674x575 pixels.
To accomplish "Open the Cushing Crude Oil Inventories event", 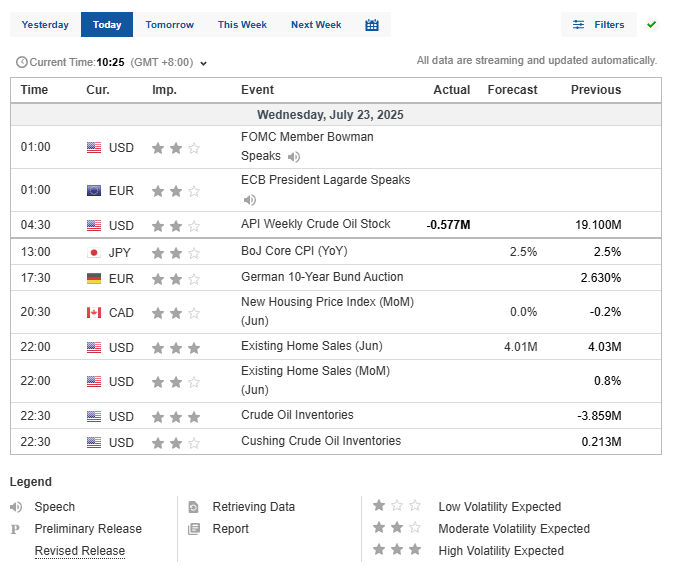I will point(321,441).
